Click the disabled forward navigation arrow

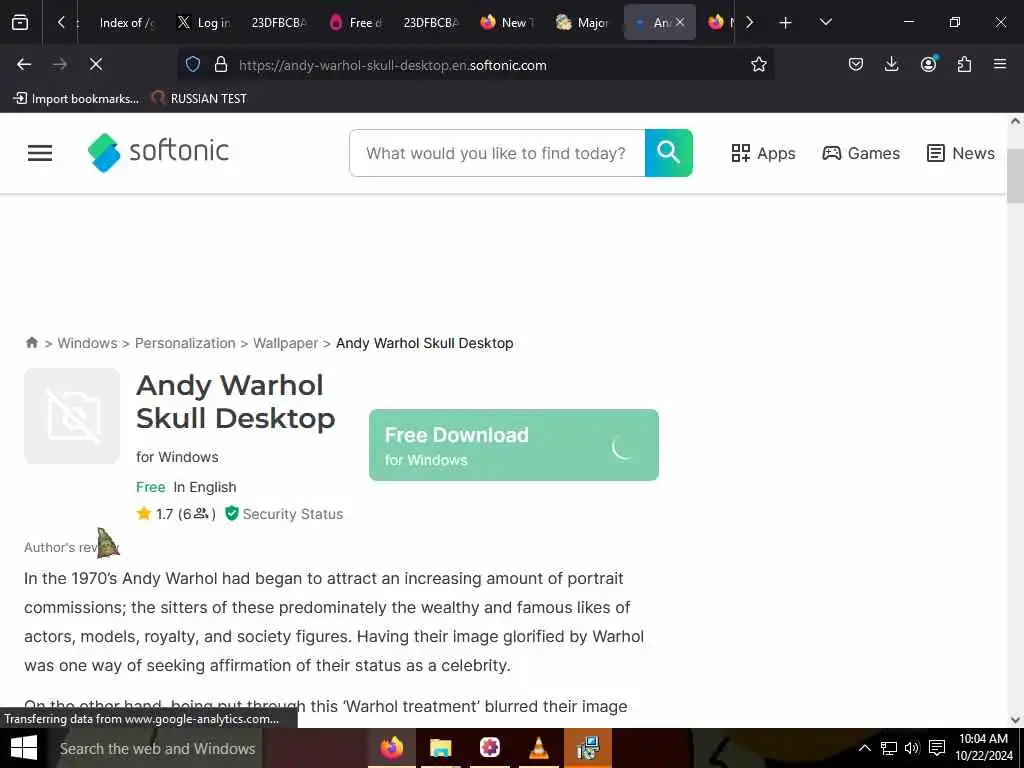pos(60,64)
